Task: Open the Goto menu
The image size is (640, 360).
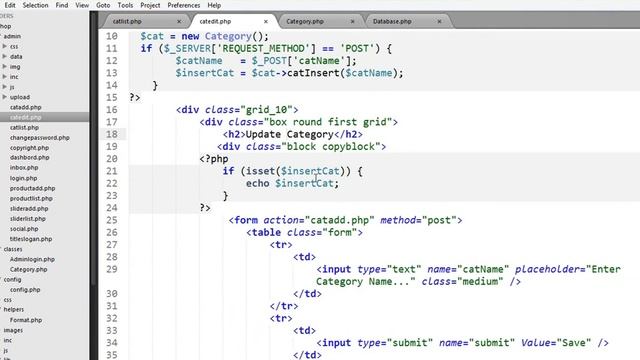Action: click(x=103, y=5)
